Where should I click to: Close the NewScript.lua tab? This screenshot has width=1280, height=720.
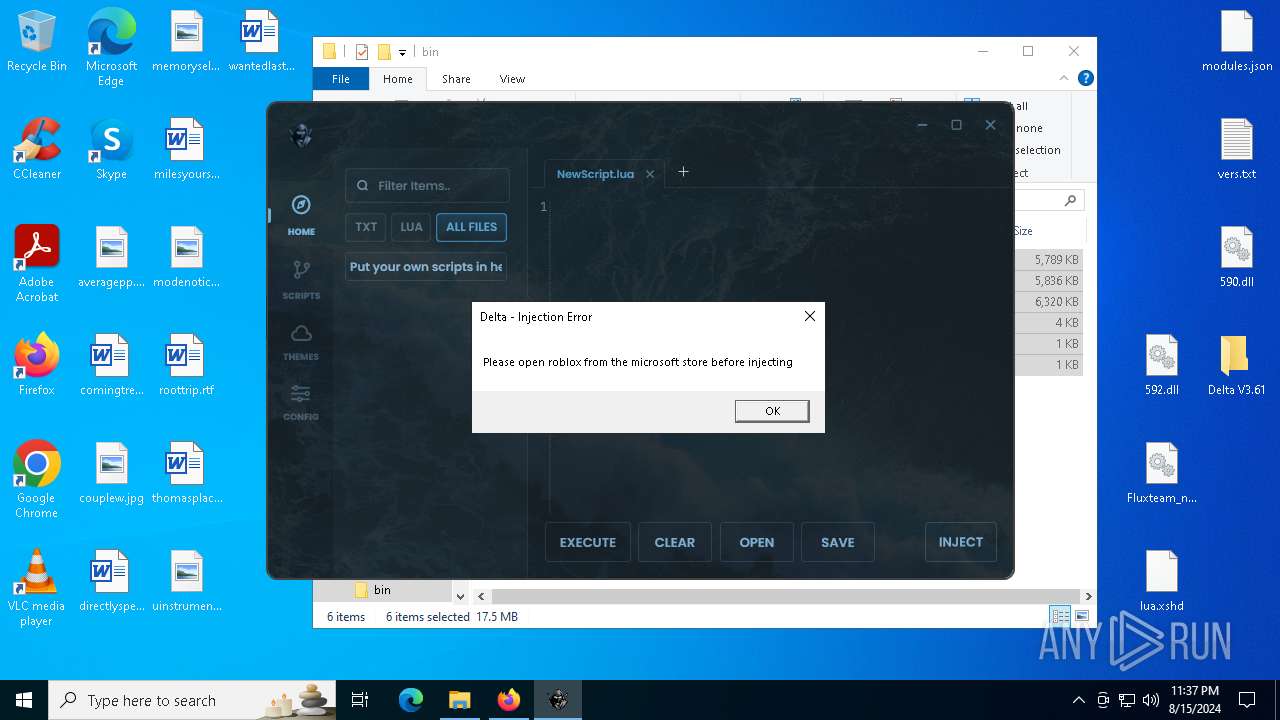click(x=650, y=174)
